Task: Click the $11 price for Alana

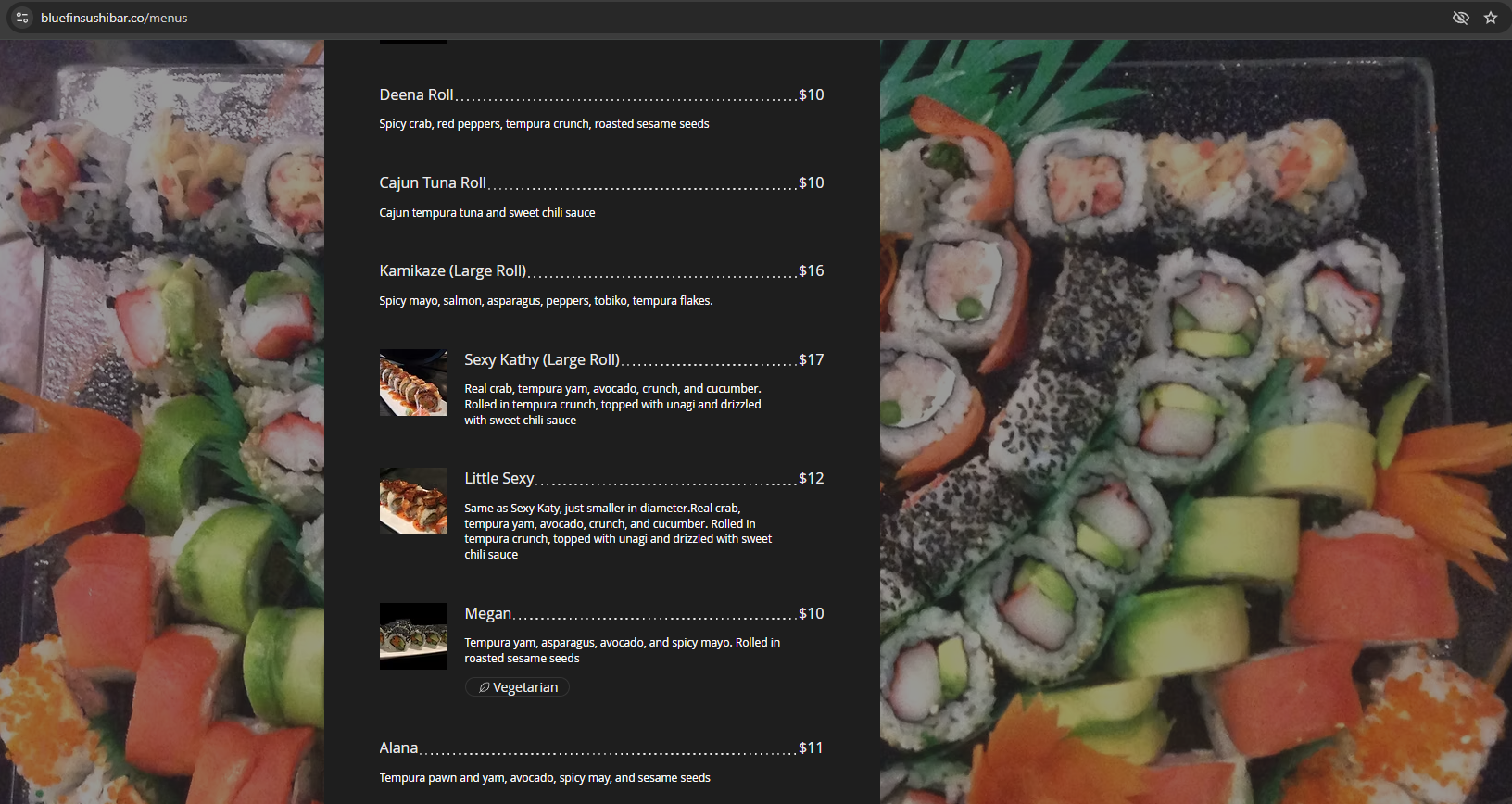Action: [812, 747]
